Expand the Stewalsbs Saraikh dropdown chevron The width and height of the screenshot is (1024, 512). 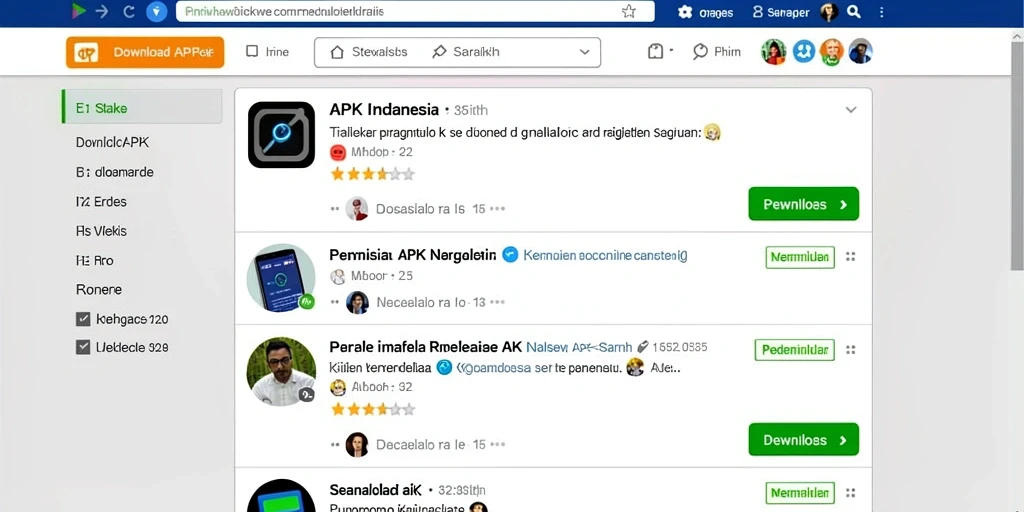coord(584,52)
